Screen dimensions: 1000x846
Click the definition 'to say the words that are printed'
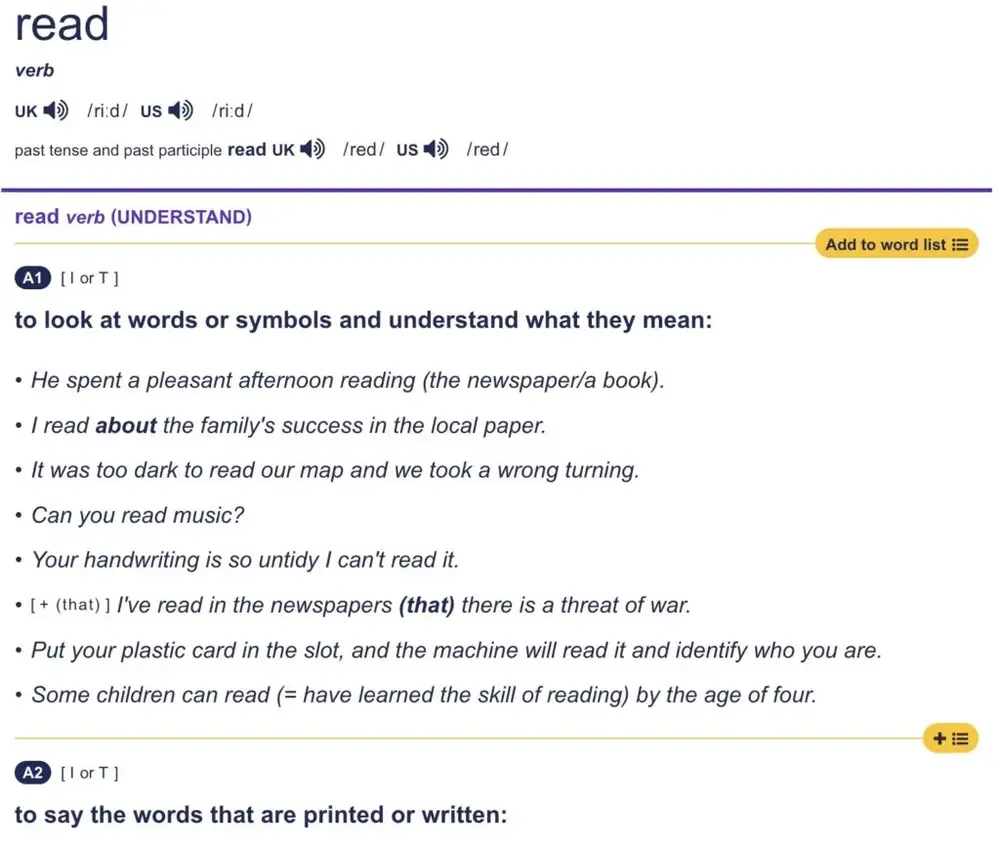click(x=261, y=814)
